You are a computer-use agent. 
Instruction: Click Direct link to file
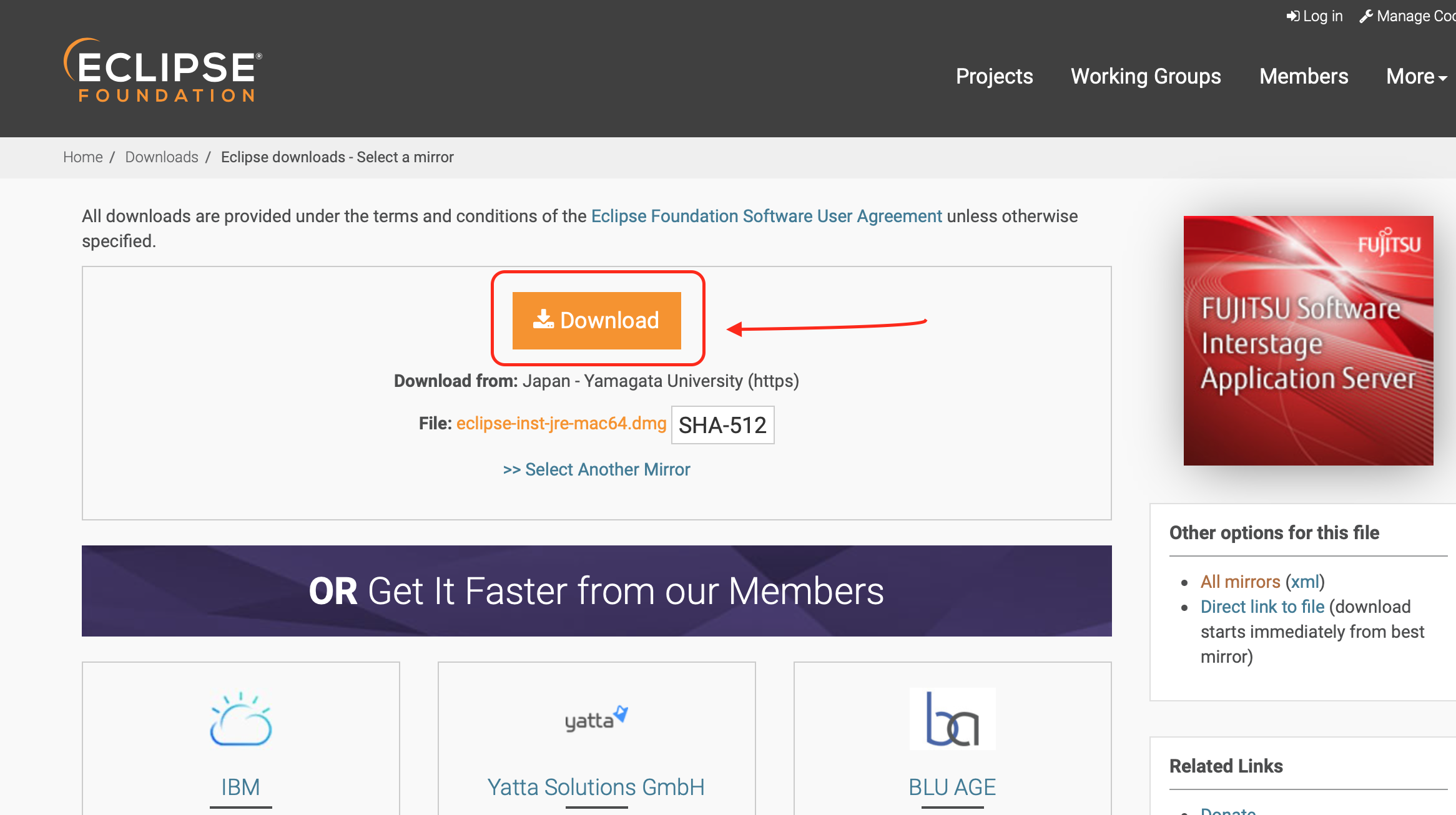tap(1262, 607)
